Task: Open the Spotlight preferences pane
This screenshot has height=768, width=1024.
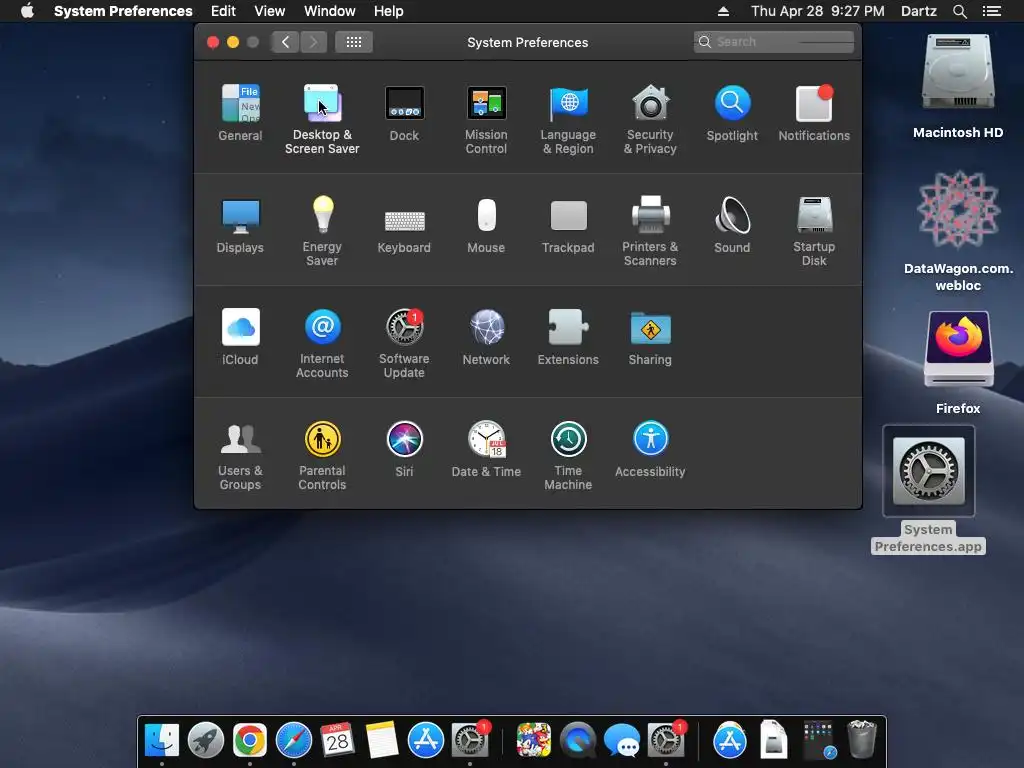Action: coord(732,112)
